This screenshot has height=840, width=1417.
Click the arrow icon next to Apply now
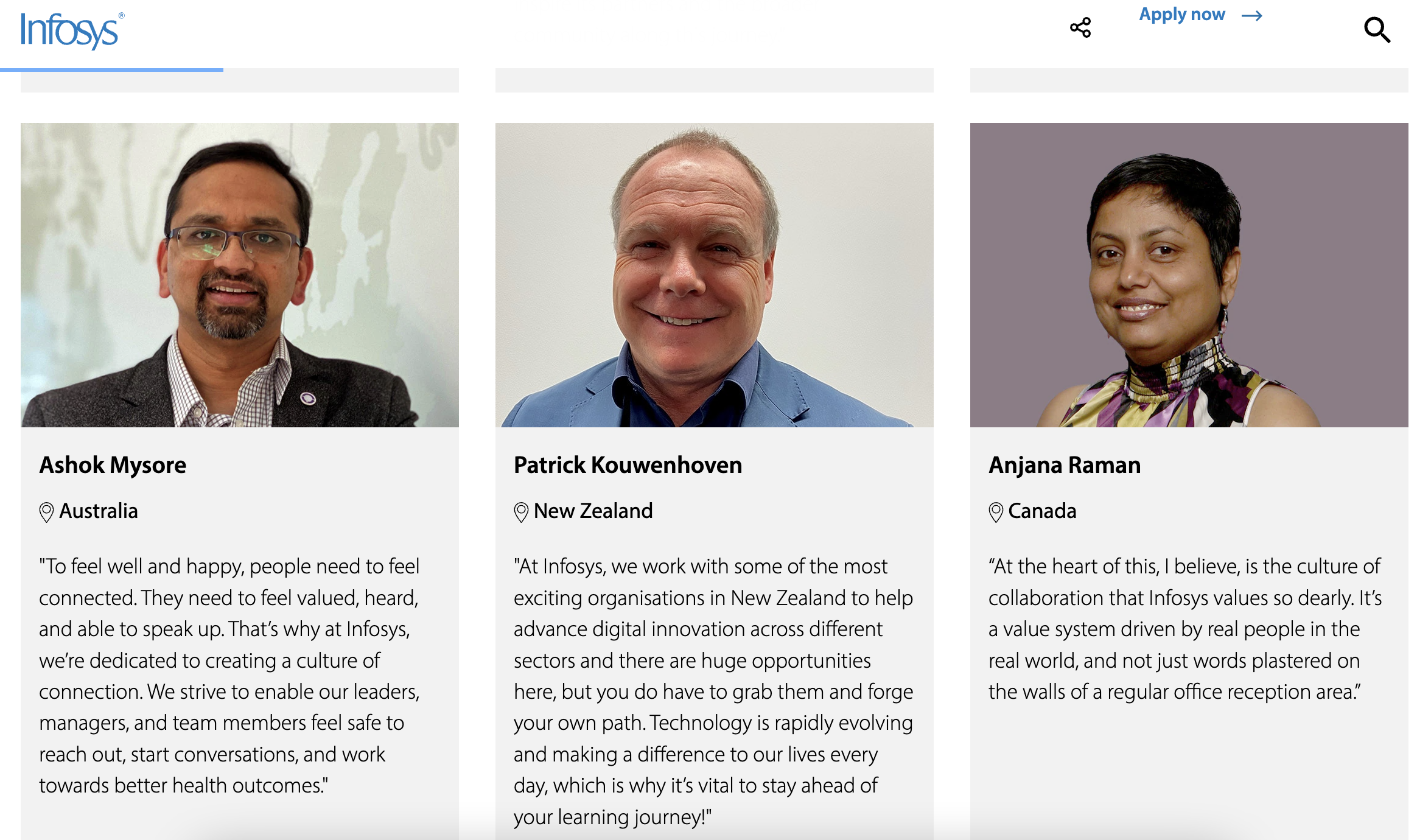(x=1253, y=16)
